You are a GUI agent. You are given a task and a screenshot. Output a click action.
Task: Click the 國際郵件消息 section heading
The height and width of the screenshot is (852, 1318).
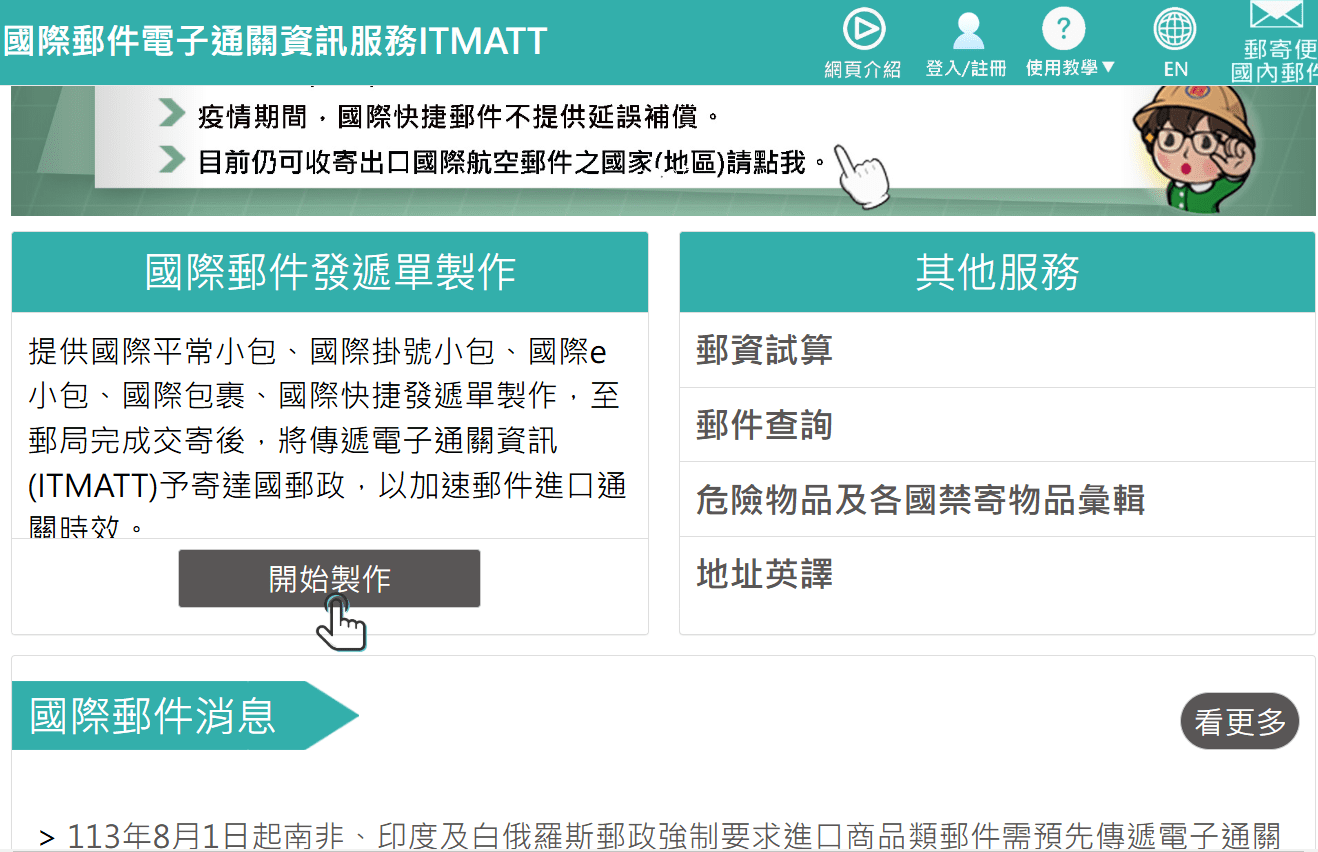153,716
